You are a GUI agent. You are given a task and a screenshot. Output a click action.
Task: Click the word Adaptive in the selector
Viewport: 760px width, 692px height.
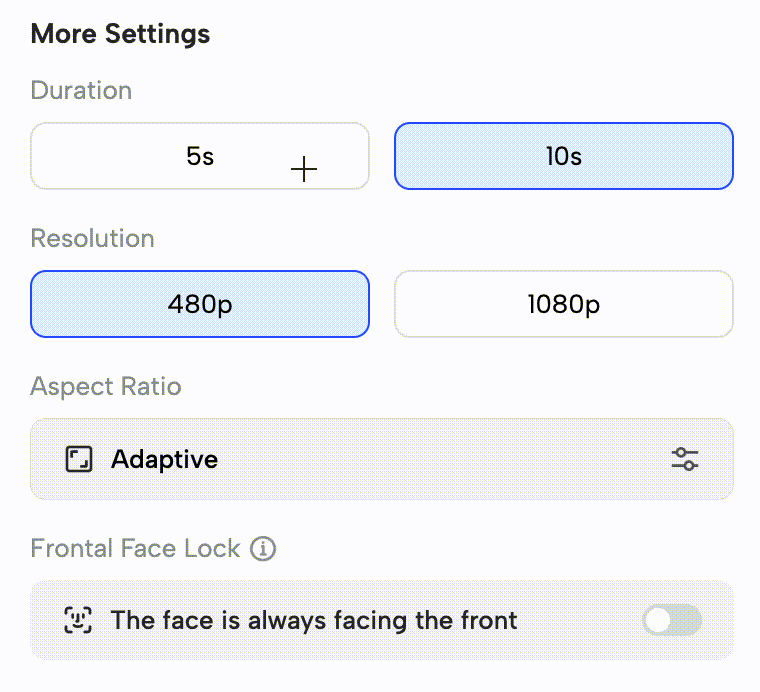coord(164,459)
